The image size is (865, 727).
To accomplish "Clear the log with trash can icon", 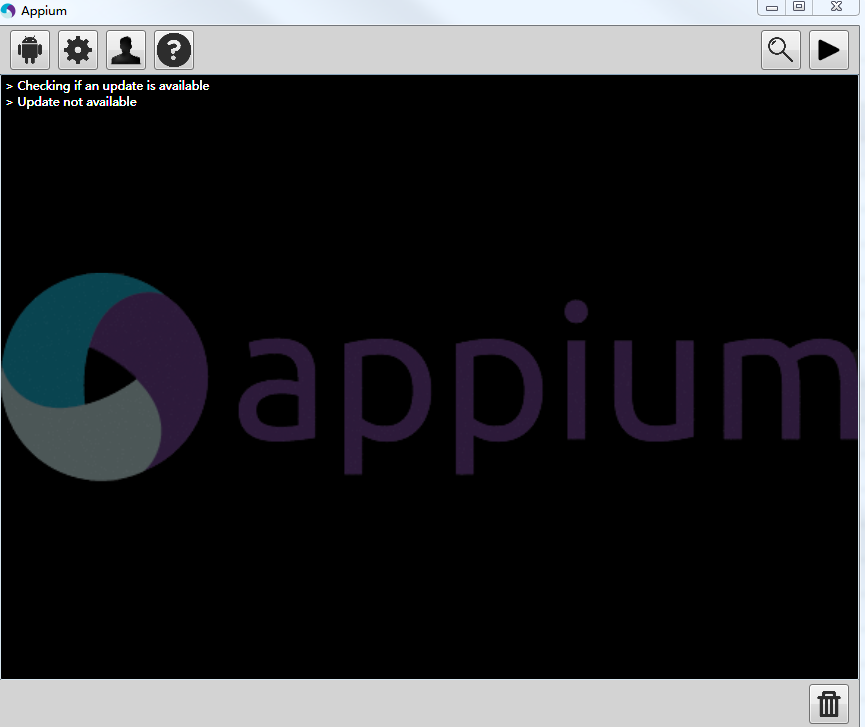I will [x=829, y=704].
